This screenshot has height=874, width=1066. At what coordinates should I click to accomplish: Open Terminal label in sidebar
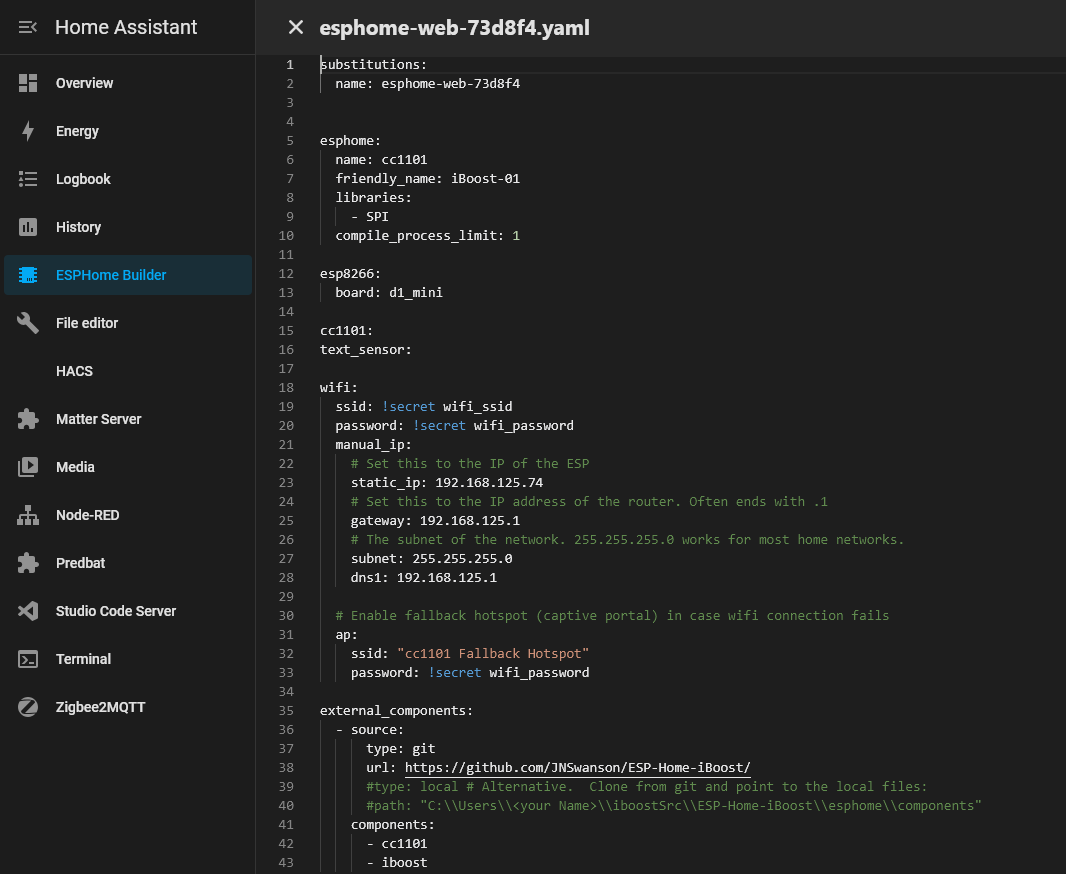83,659
